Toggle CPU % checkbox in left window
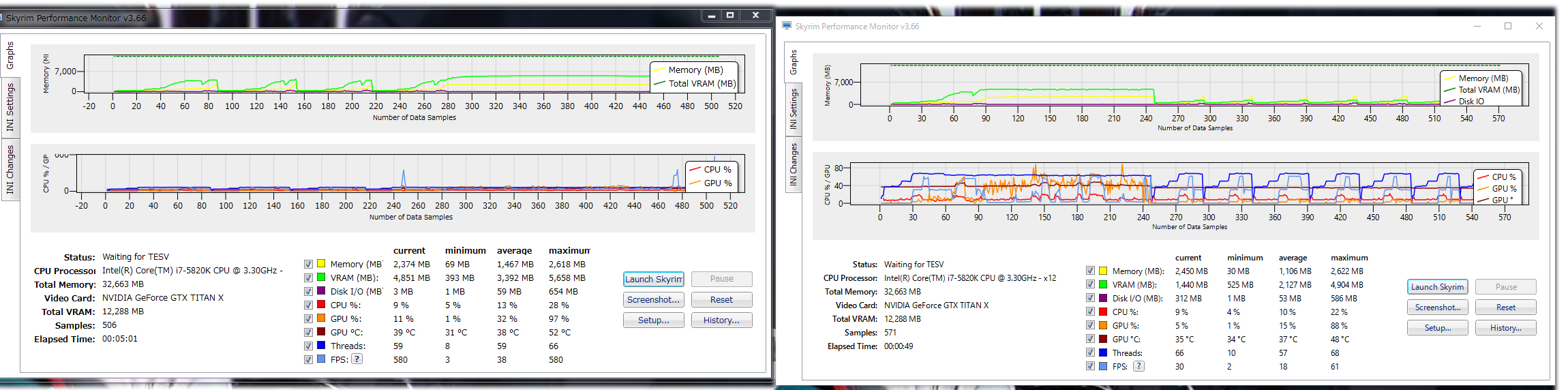This screenshot has width=1568, height=390. pos(308,305)
